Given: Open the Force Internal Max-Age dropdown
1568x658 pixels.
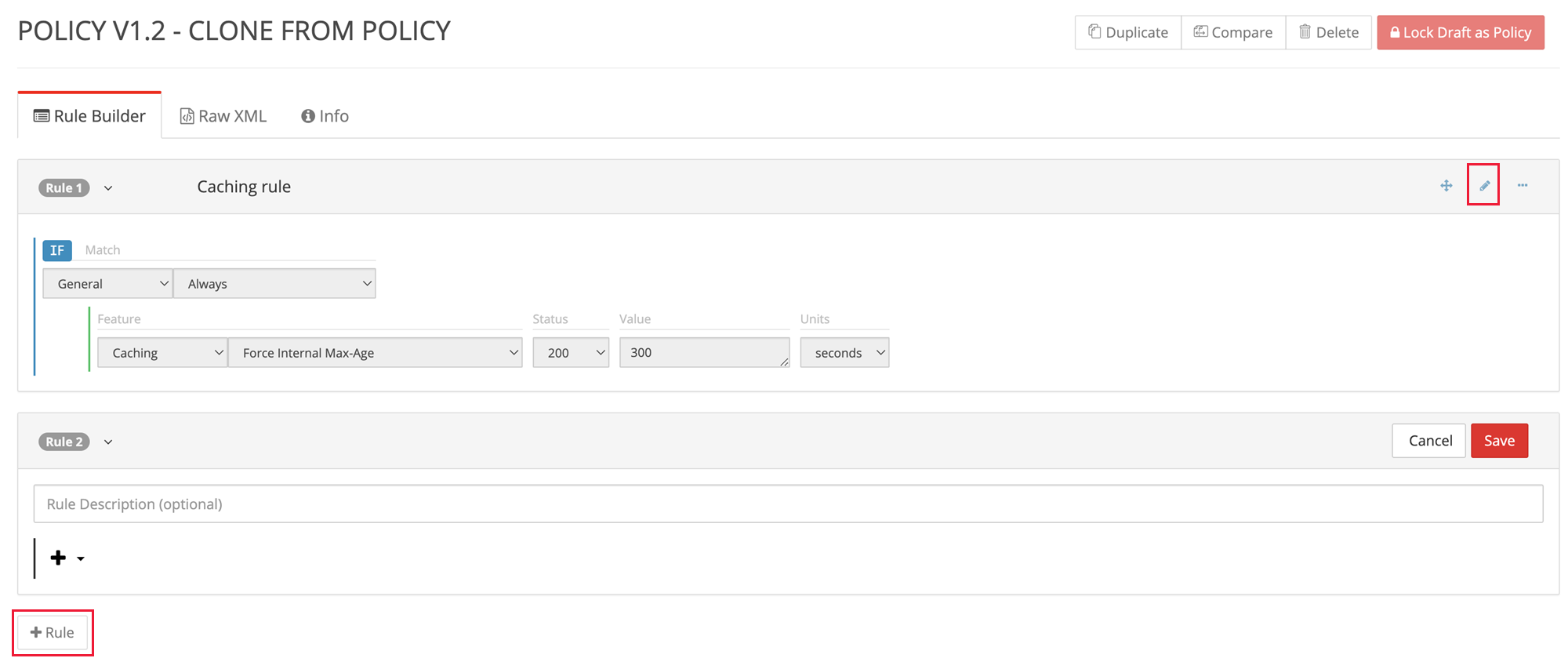Looking at the screenshot, I should (x=375, y=353).
